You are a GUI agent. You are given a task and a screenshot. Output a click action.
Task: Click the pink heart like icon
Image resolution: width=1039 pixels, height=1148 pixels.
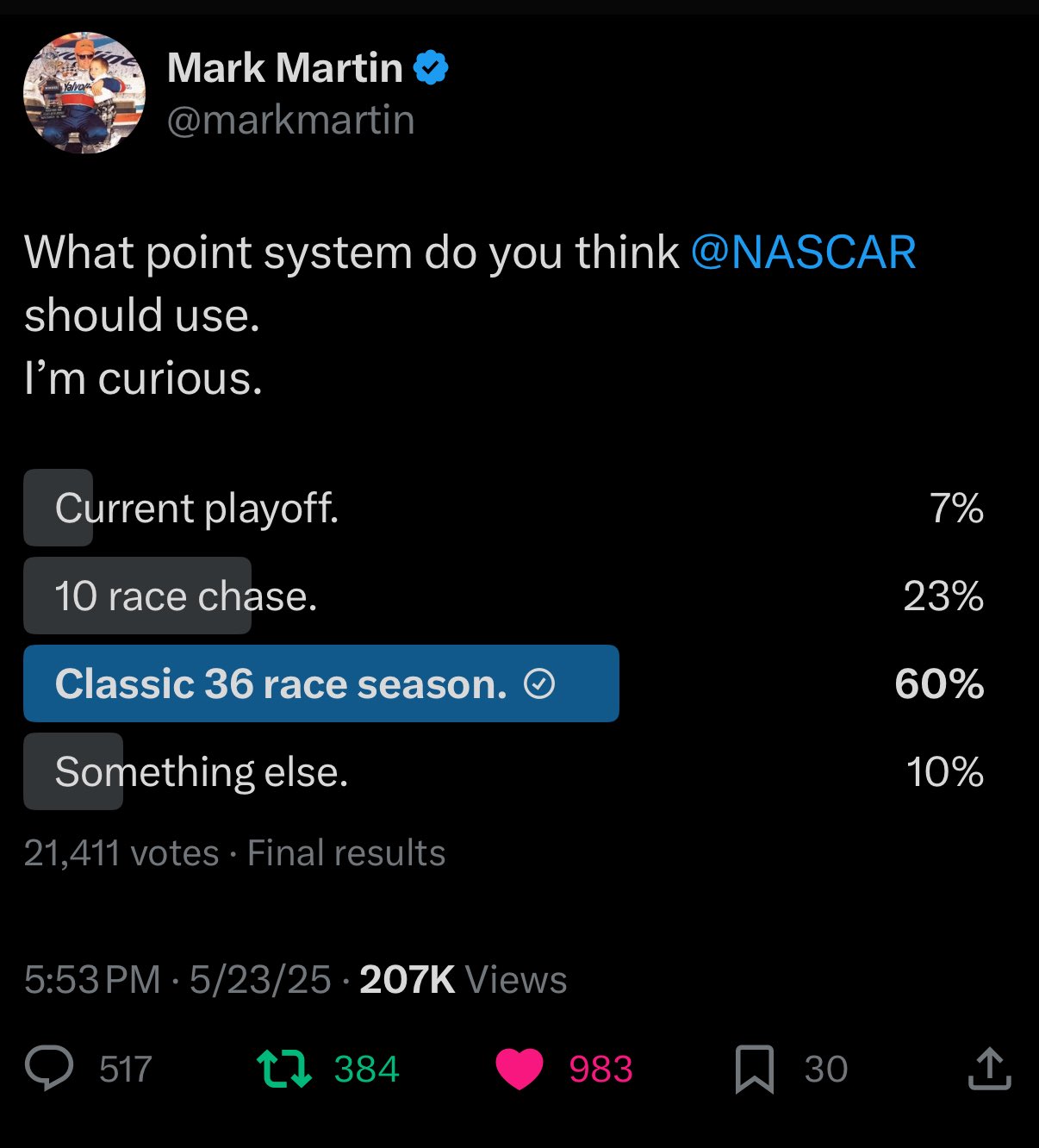point(519,1069)
